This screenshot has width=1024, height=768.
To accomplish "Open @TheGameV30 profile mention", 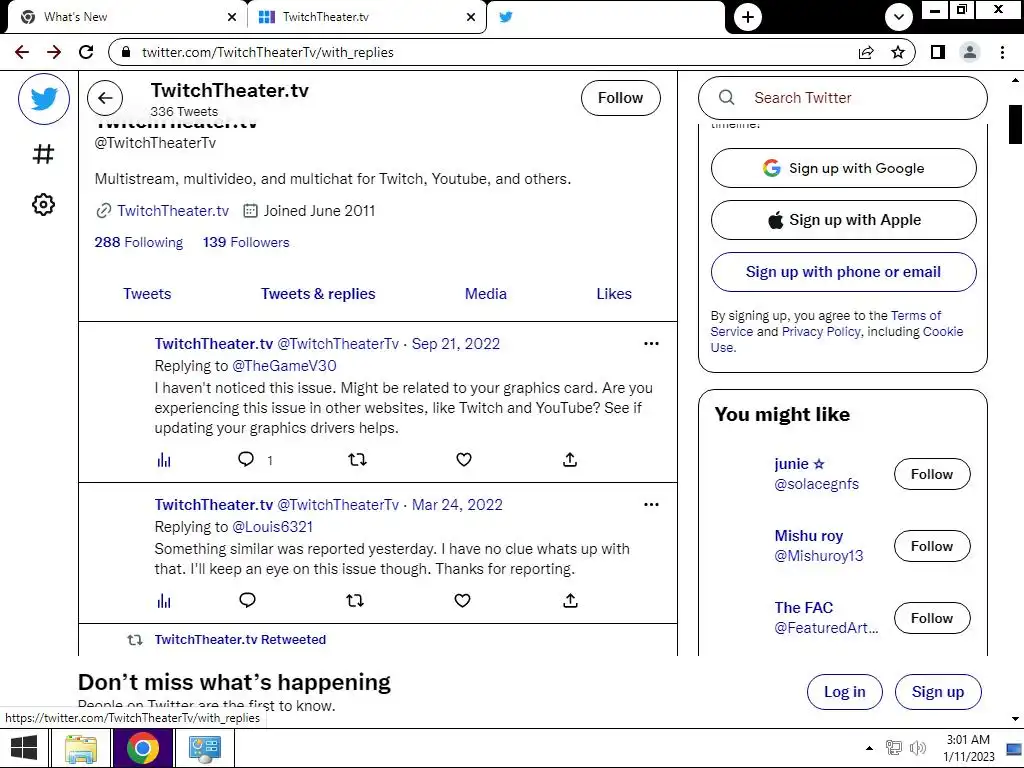I will (x=284, y=366).
